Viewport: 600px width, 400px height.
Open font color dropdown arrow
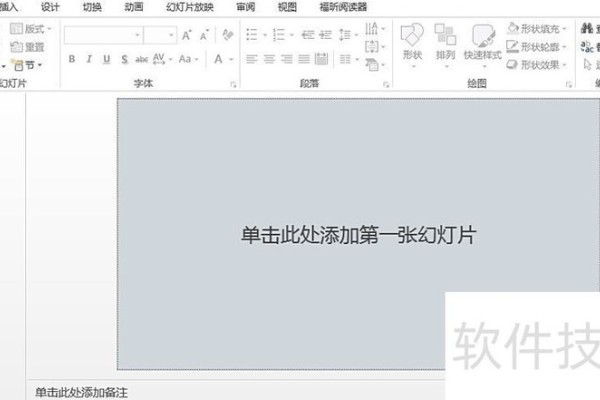click(231, 59)
